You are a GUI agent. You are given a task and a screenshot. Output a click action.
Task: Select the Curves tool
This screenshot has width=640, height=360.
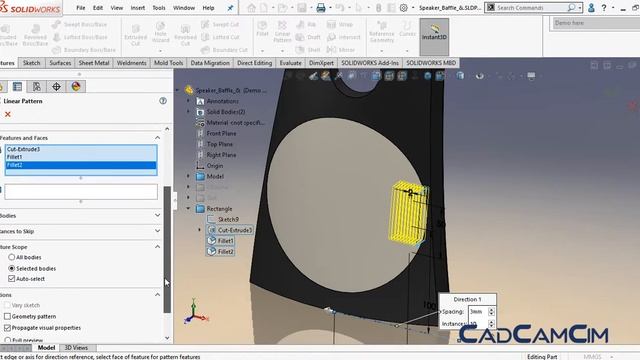[407, 29]
